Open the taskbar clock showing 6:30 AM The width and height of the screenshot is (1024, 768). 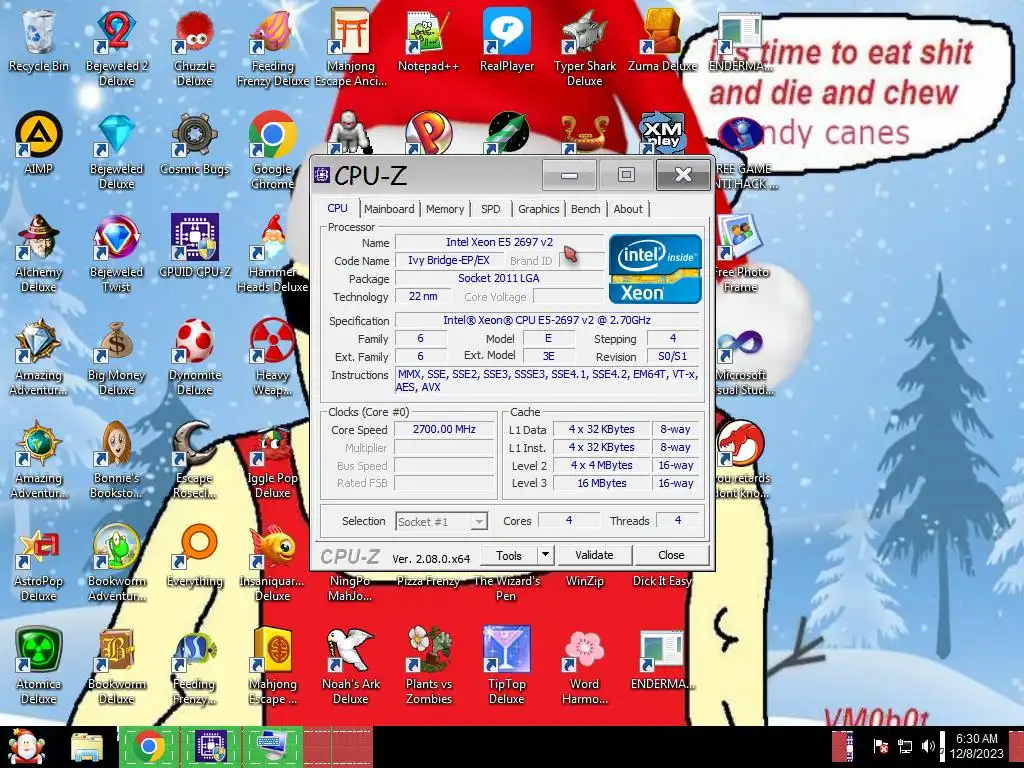tap(977, 746)
